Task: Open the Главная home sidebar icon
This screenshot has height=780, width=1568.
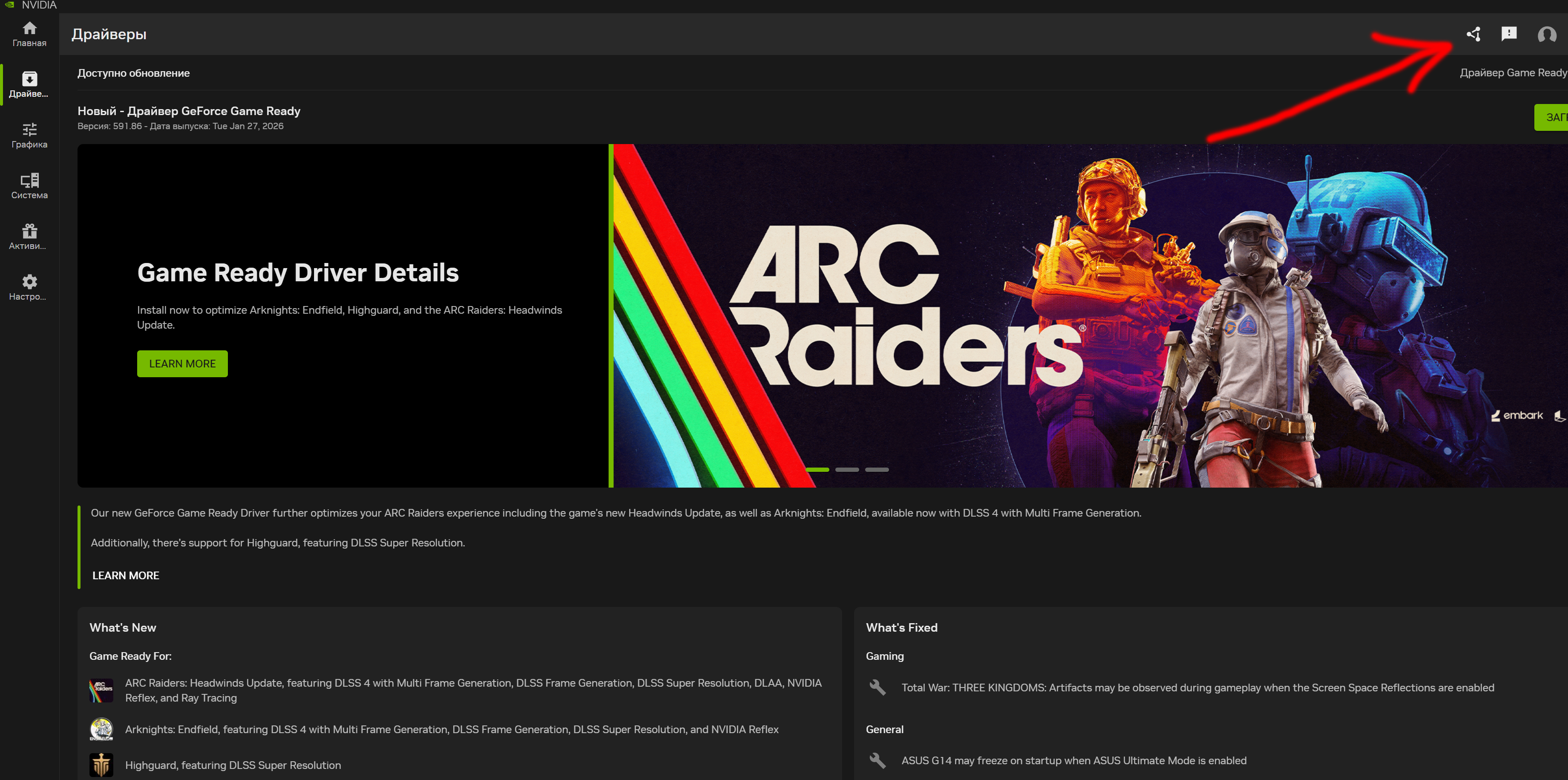Action: click(29, 34)
